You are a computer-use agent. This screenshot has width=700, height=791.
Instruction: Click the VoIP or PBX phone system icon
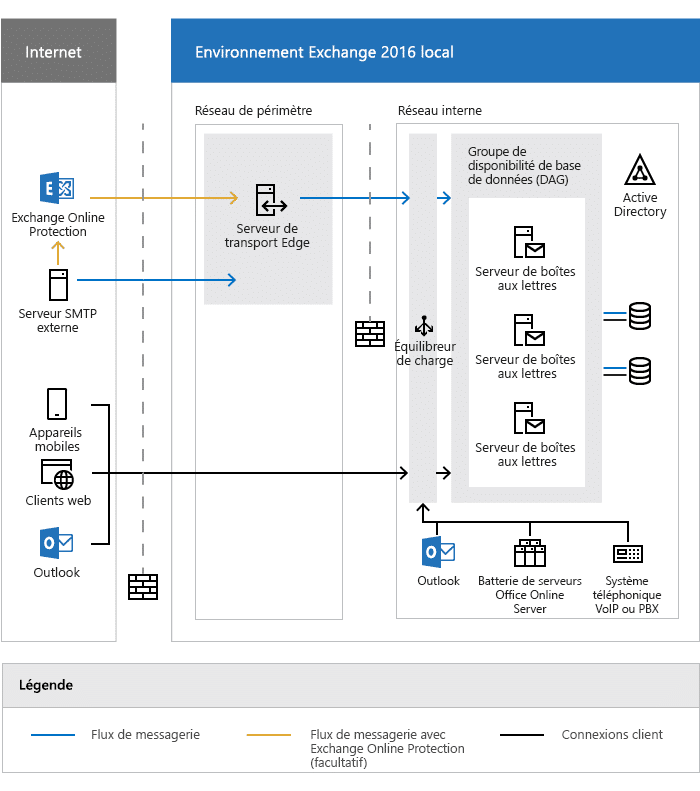628,554
